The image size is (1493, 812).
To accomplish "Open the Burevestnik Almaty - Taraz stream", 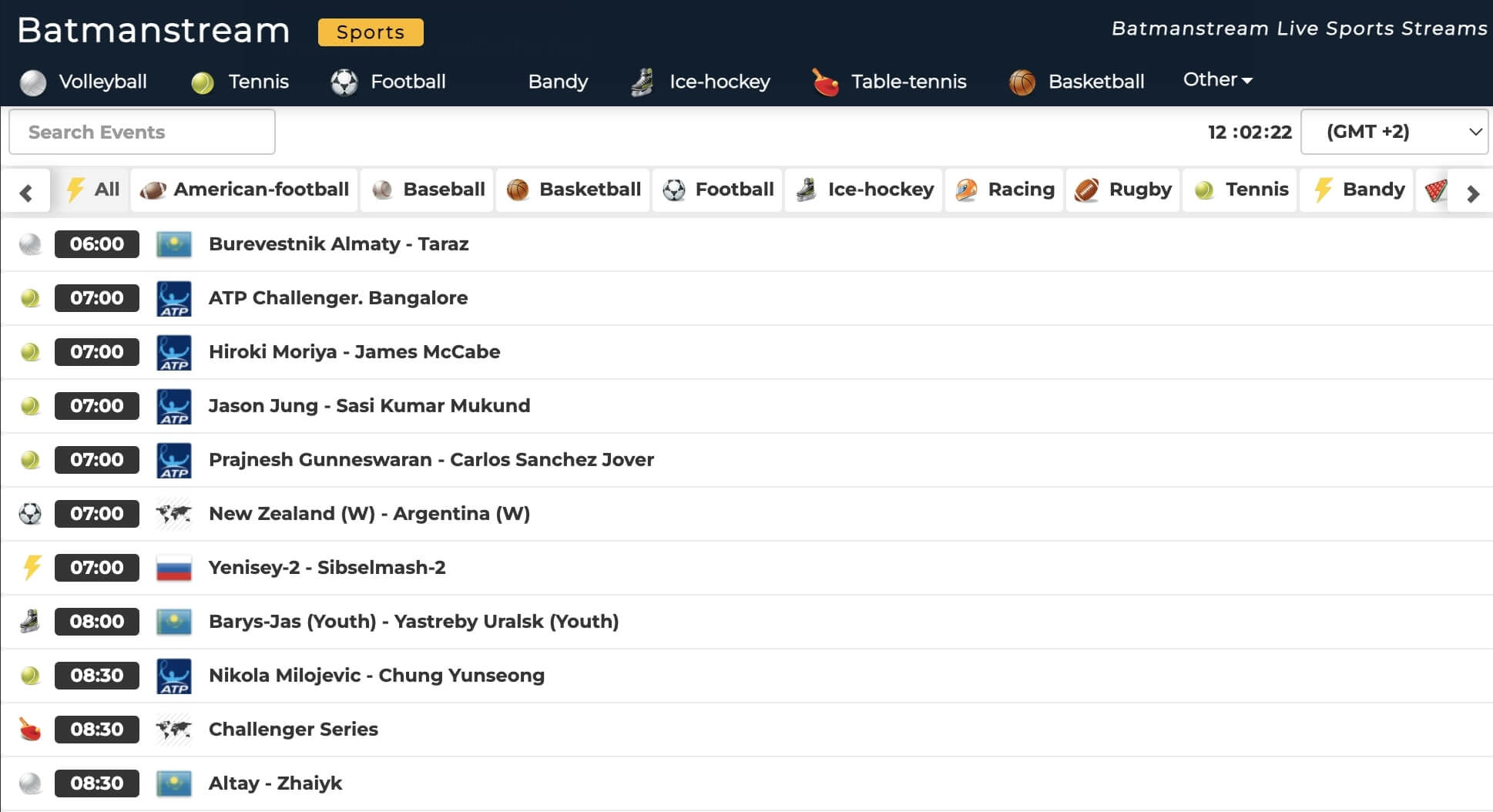I will pos(338,244).
